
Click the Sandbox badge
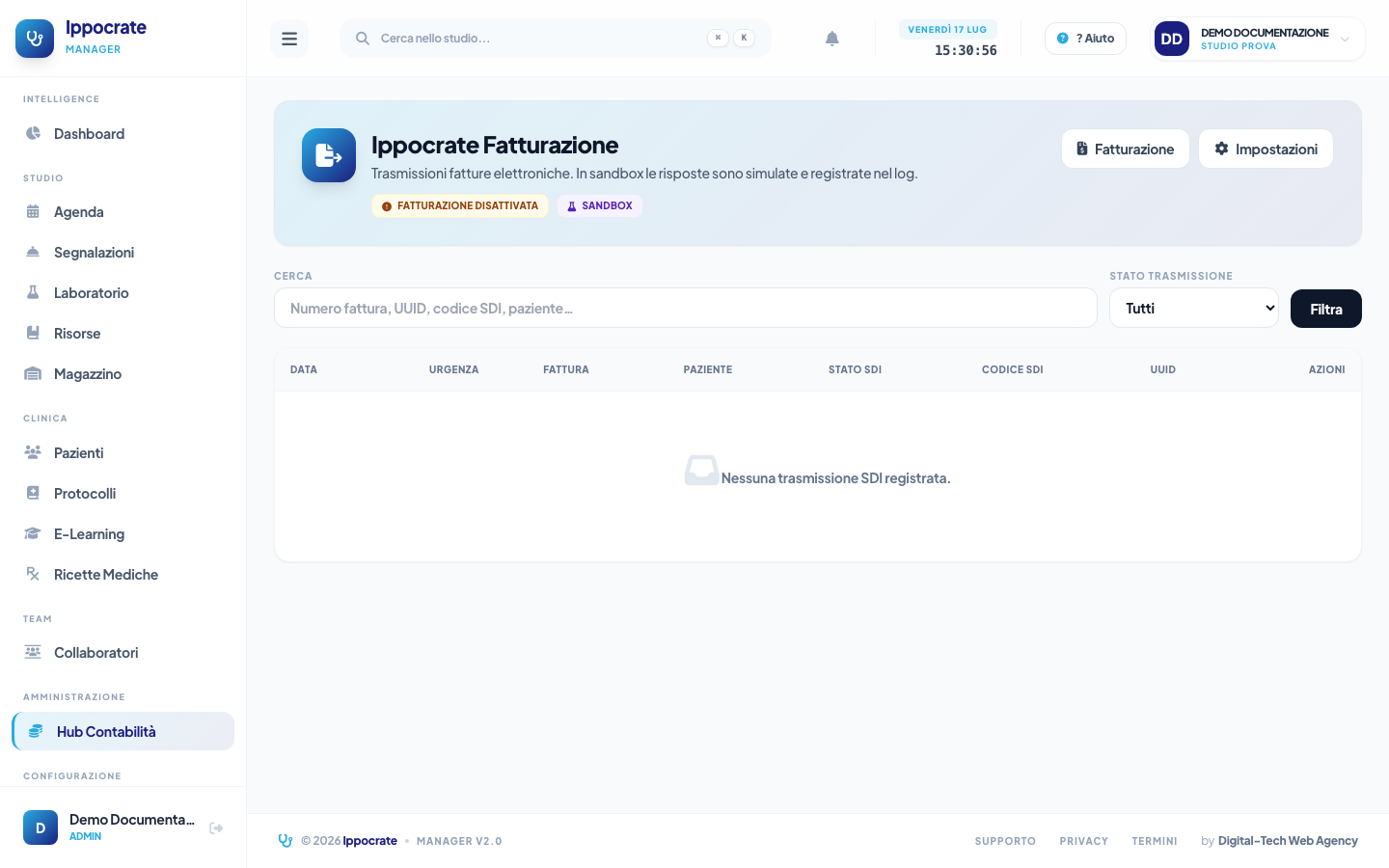[x=600, y=205]
